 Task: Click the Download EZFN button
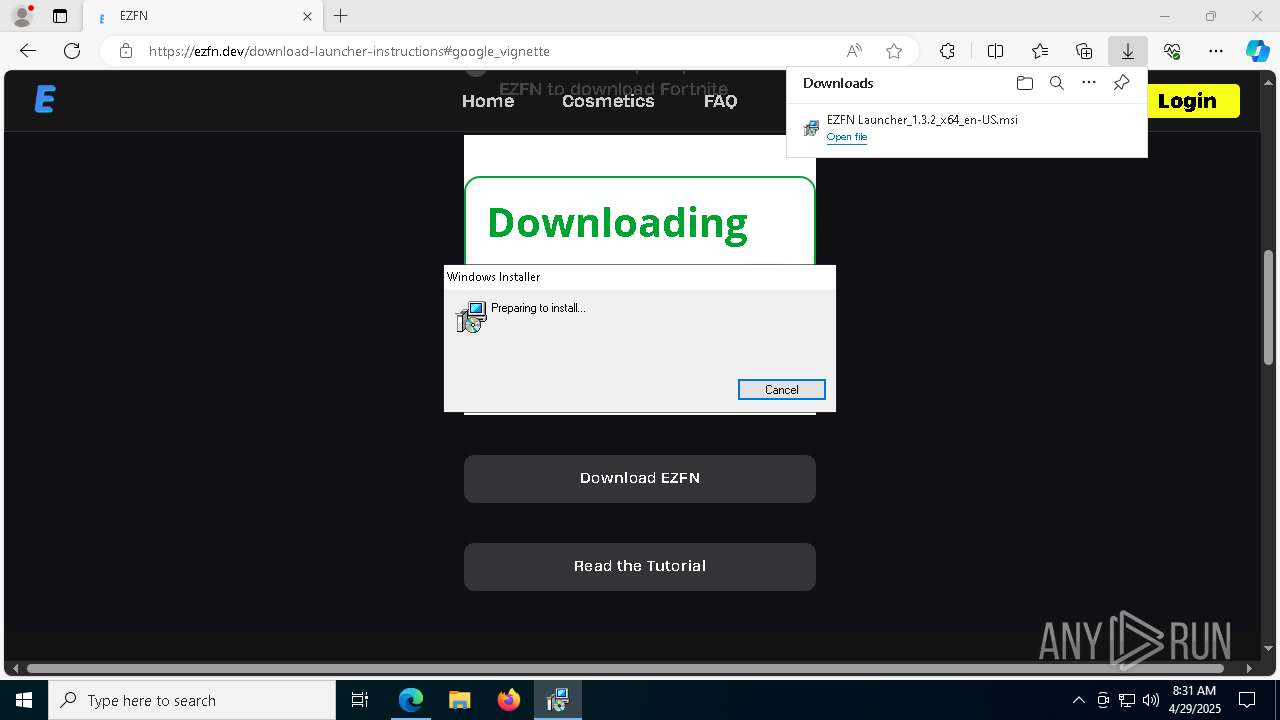click(640, 478)
